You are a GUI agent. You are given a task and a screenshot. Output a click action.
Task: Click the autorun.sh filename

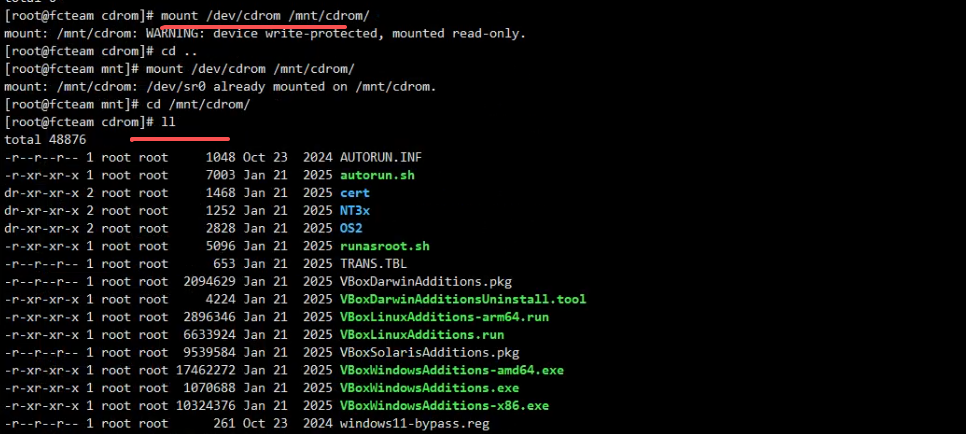pos(377,175)
